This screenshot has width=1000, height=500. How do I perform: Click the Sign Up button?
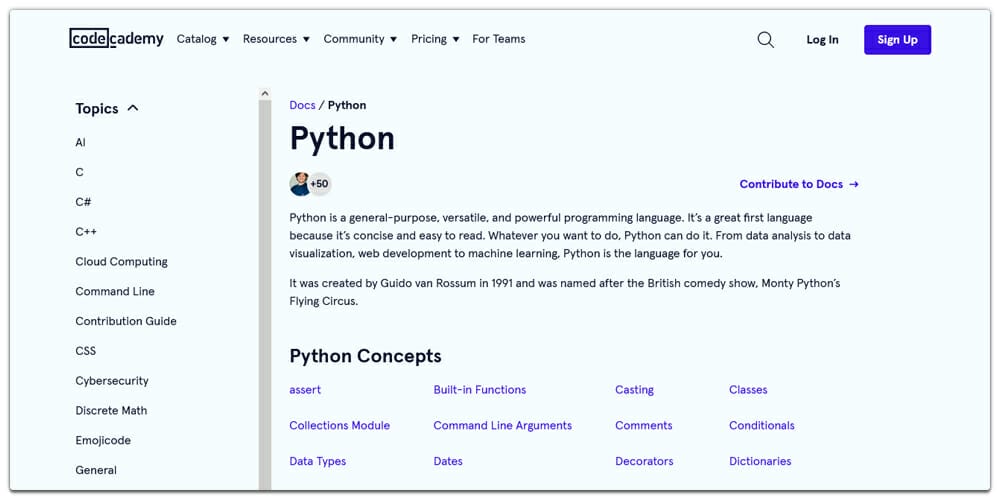[897, 40]
